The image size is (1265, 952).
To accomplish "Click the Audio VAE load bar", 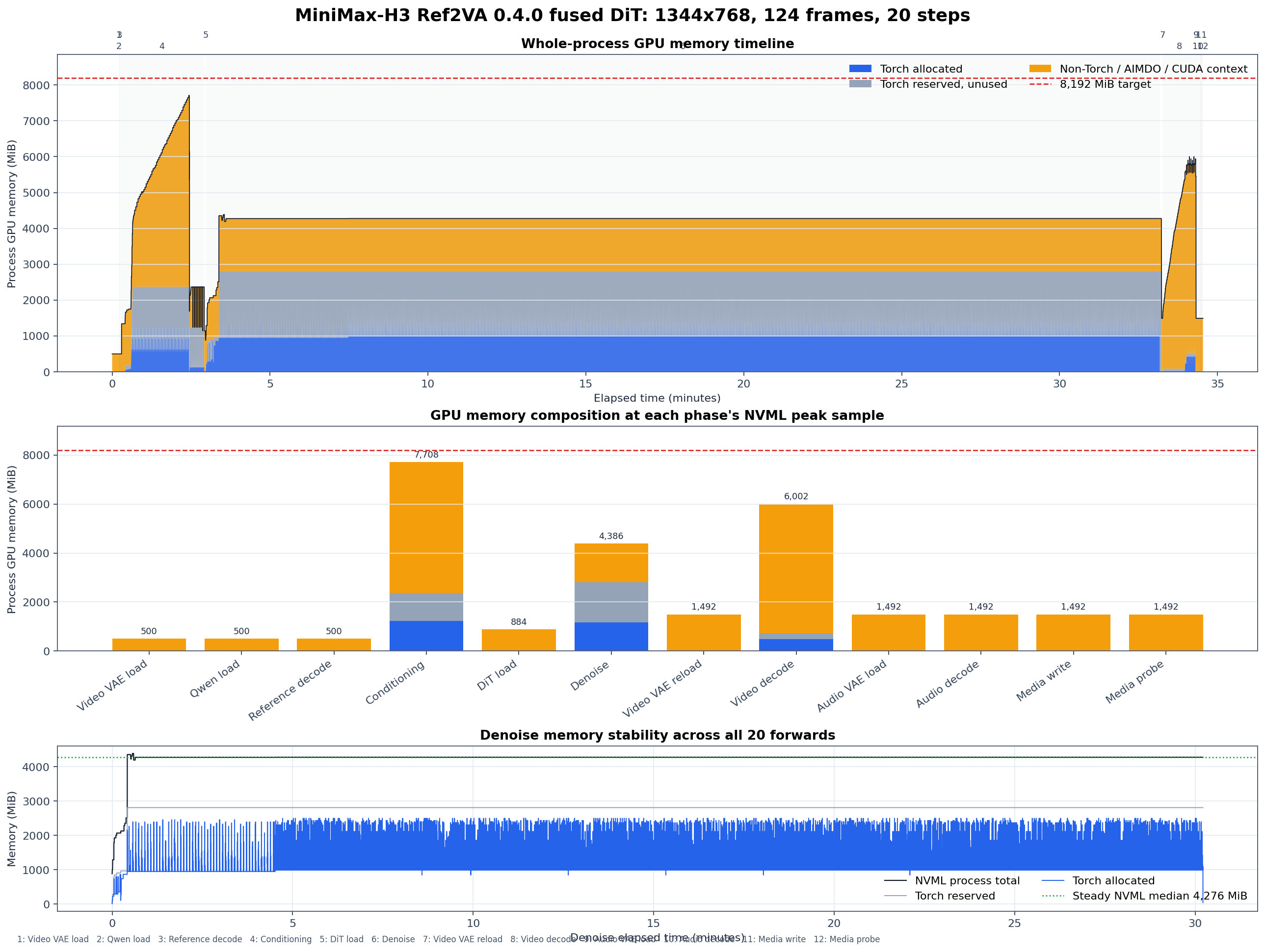I will tap(888, 632).
